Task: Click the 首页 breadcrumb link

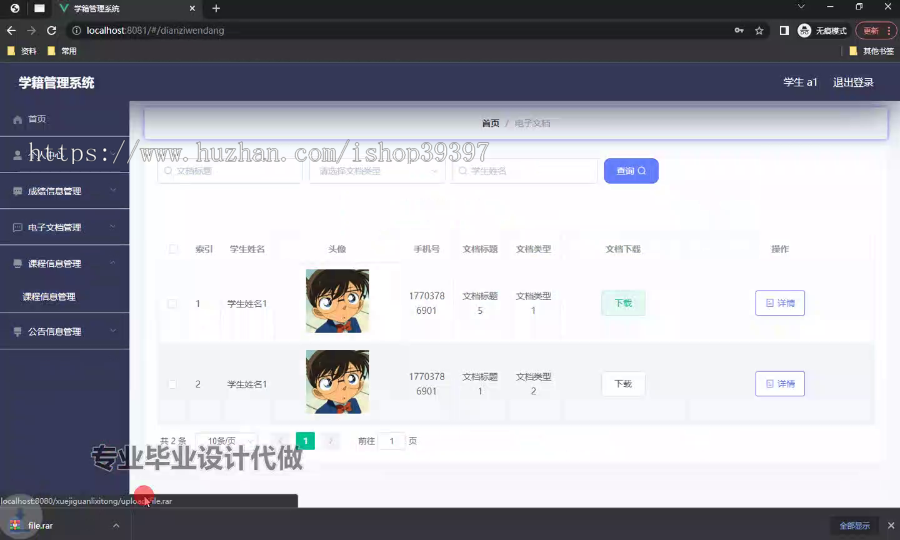Action: [490, 123]
